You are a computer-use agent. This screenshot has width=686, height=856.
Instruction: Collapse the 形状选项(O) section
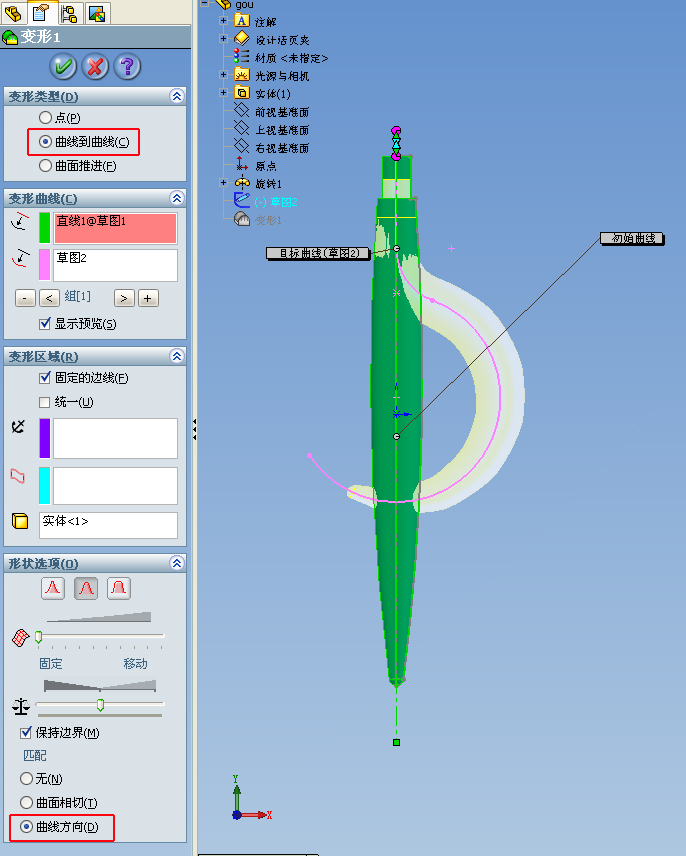[x=177, y=563]
